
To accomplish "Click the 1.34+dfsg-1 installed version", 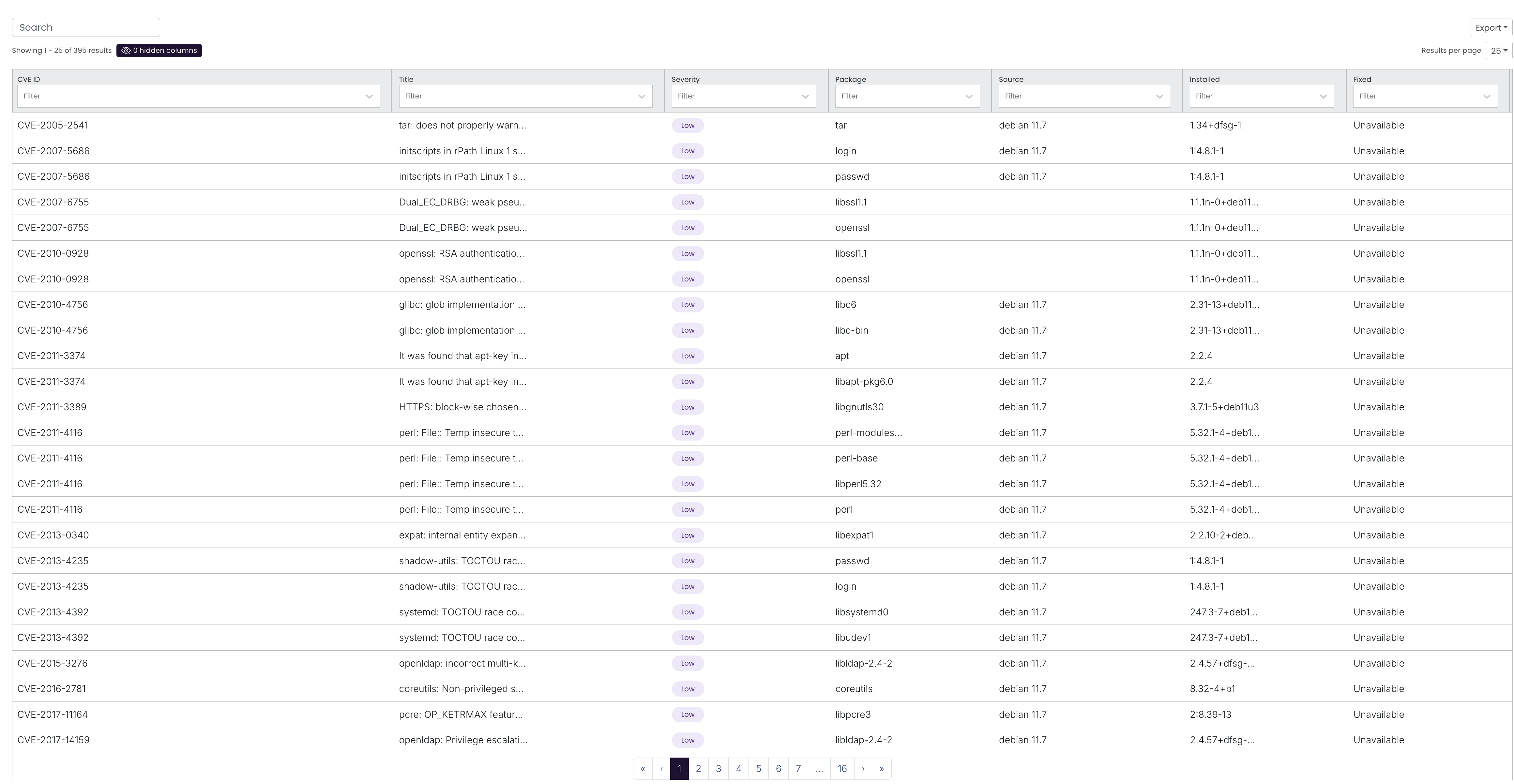I will (x=1216, y=125).
